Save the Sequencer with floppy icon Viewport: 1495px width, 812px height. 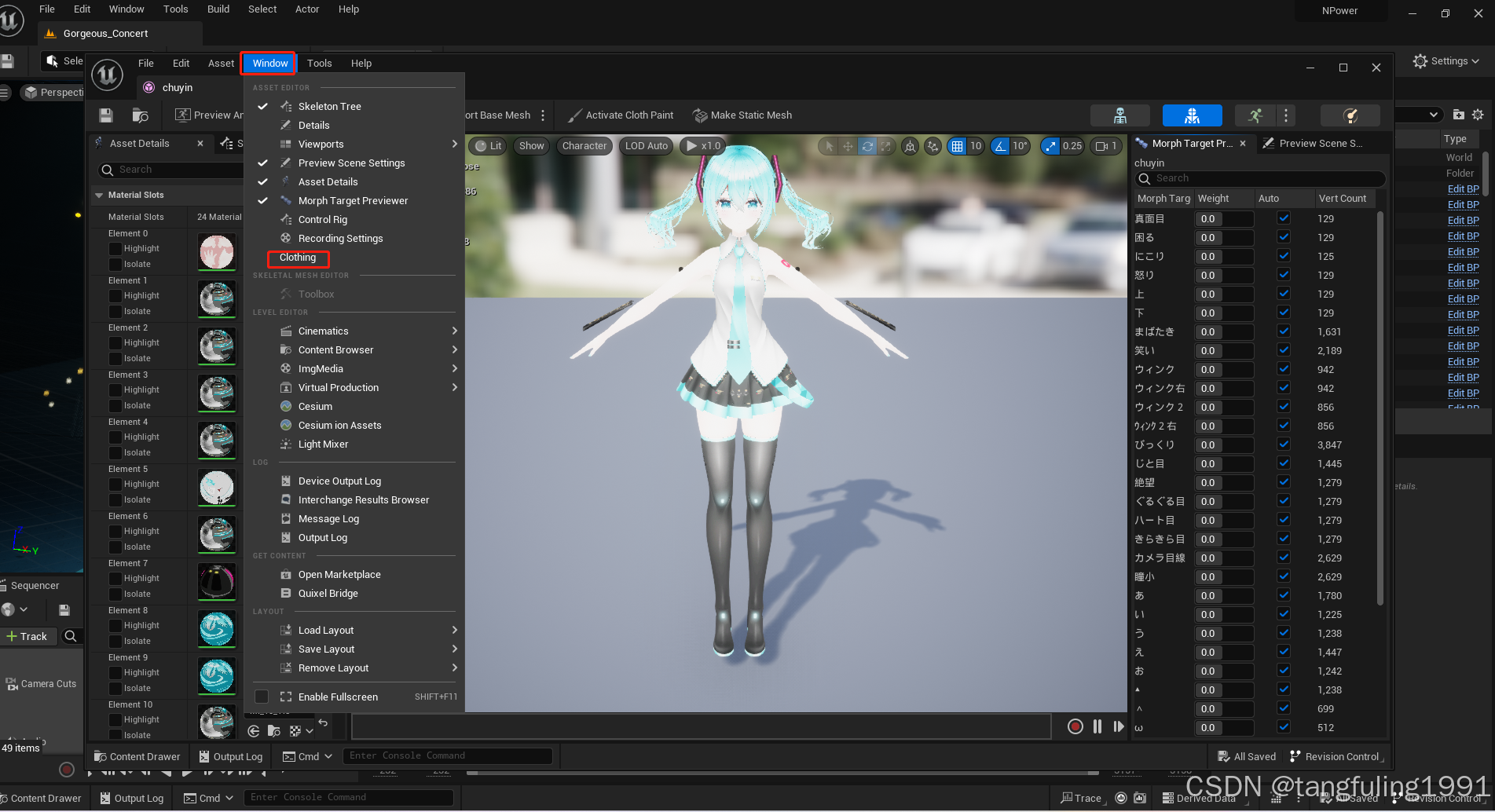(64, 609)
